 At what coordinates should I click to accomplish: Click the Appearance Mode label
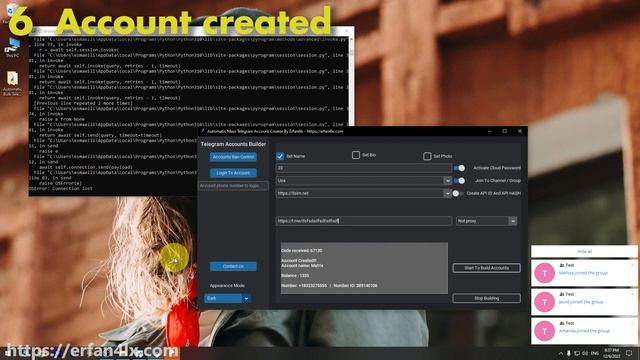(x=227, y=286)
